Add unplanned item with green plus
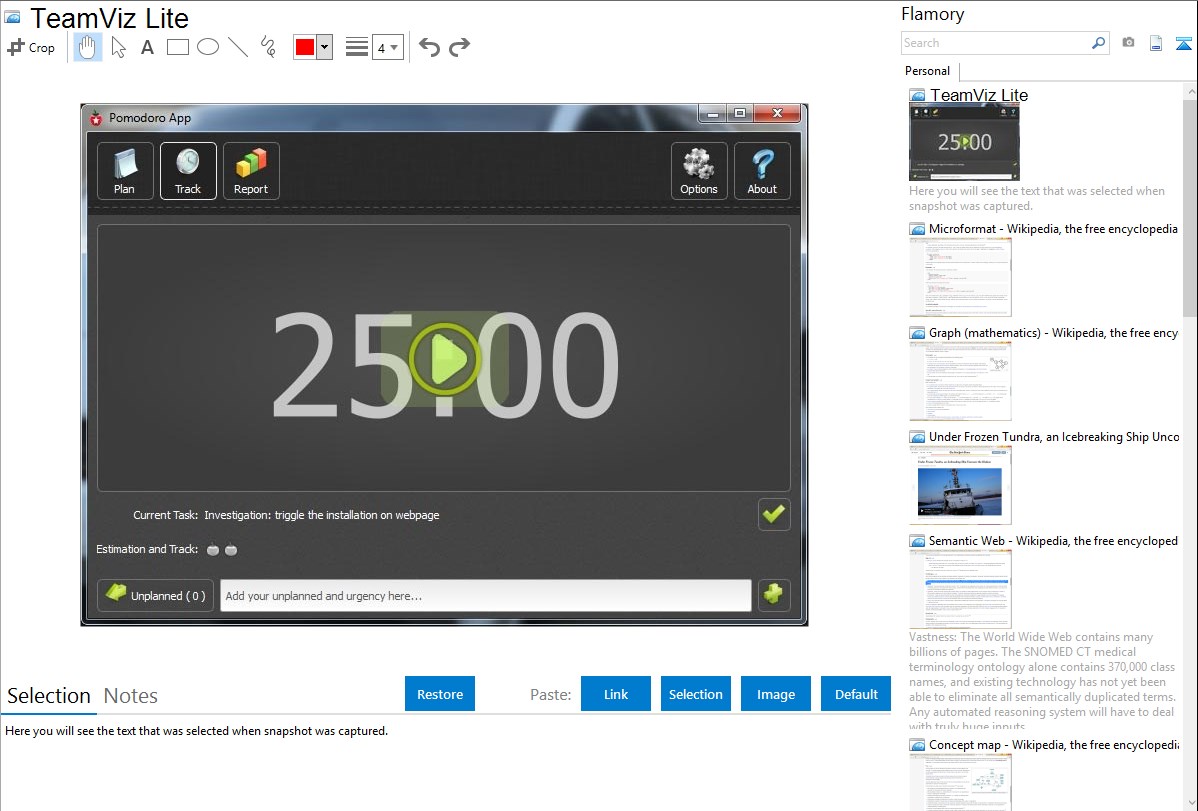 click(x=774, y=595)
